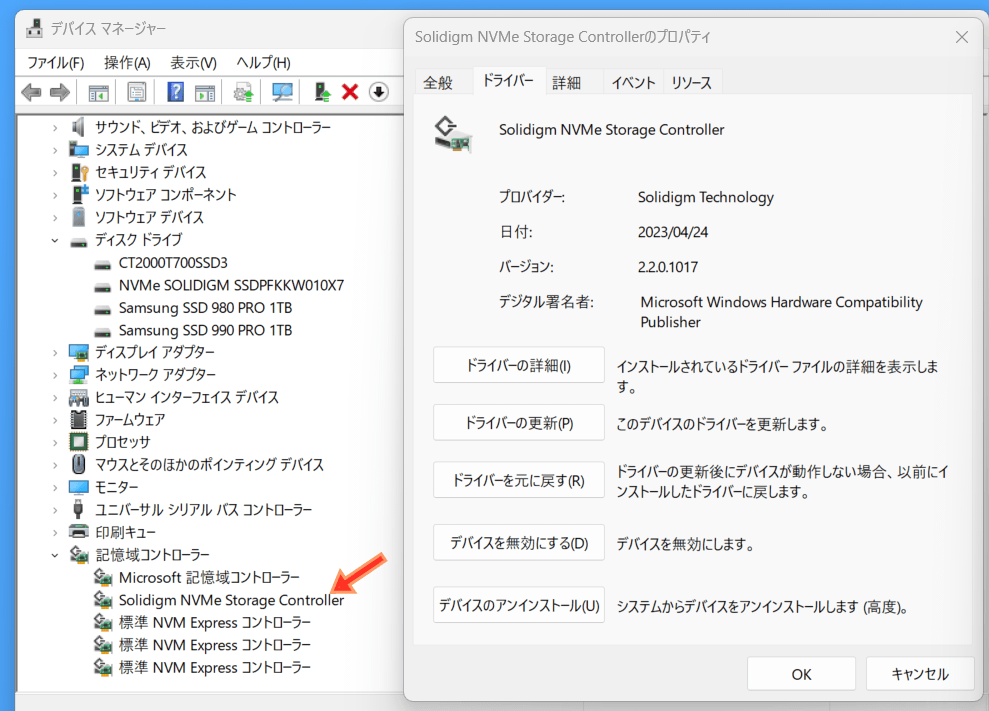This screenshot has width=989, height=711.
Task: Collapse the ディスク ドライブ node
Action: tap(56, 240)
